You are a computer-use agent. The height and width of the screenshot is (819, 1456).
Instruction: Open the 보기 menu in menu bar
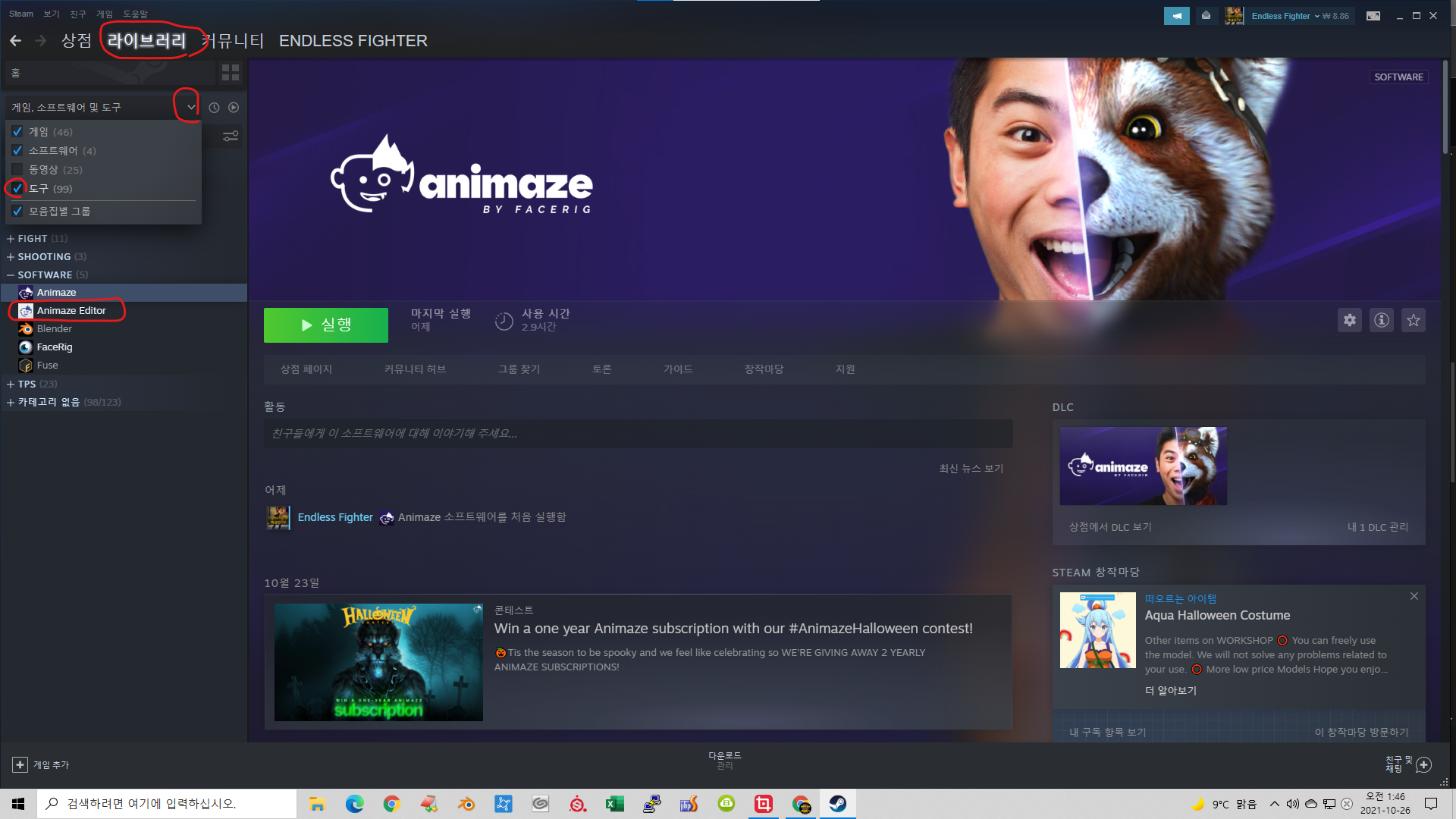point(51,14)
